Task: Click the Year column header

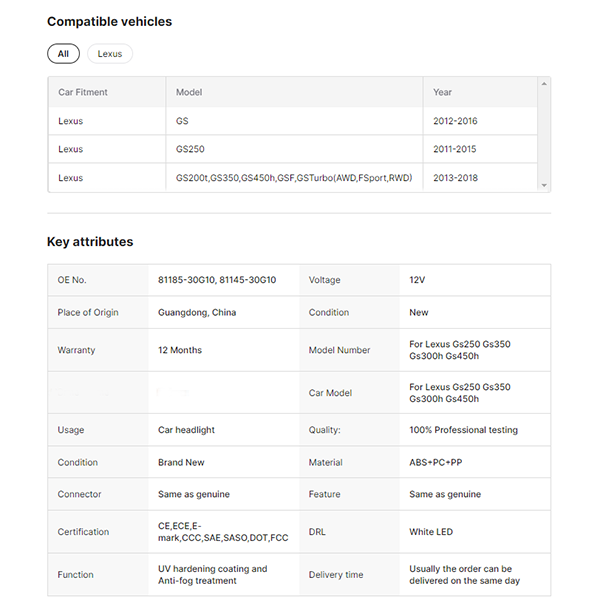Action: (x=443, y=92)
